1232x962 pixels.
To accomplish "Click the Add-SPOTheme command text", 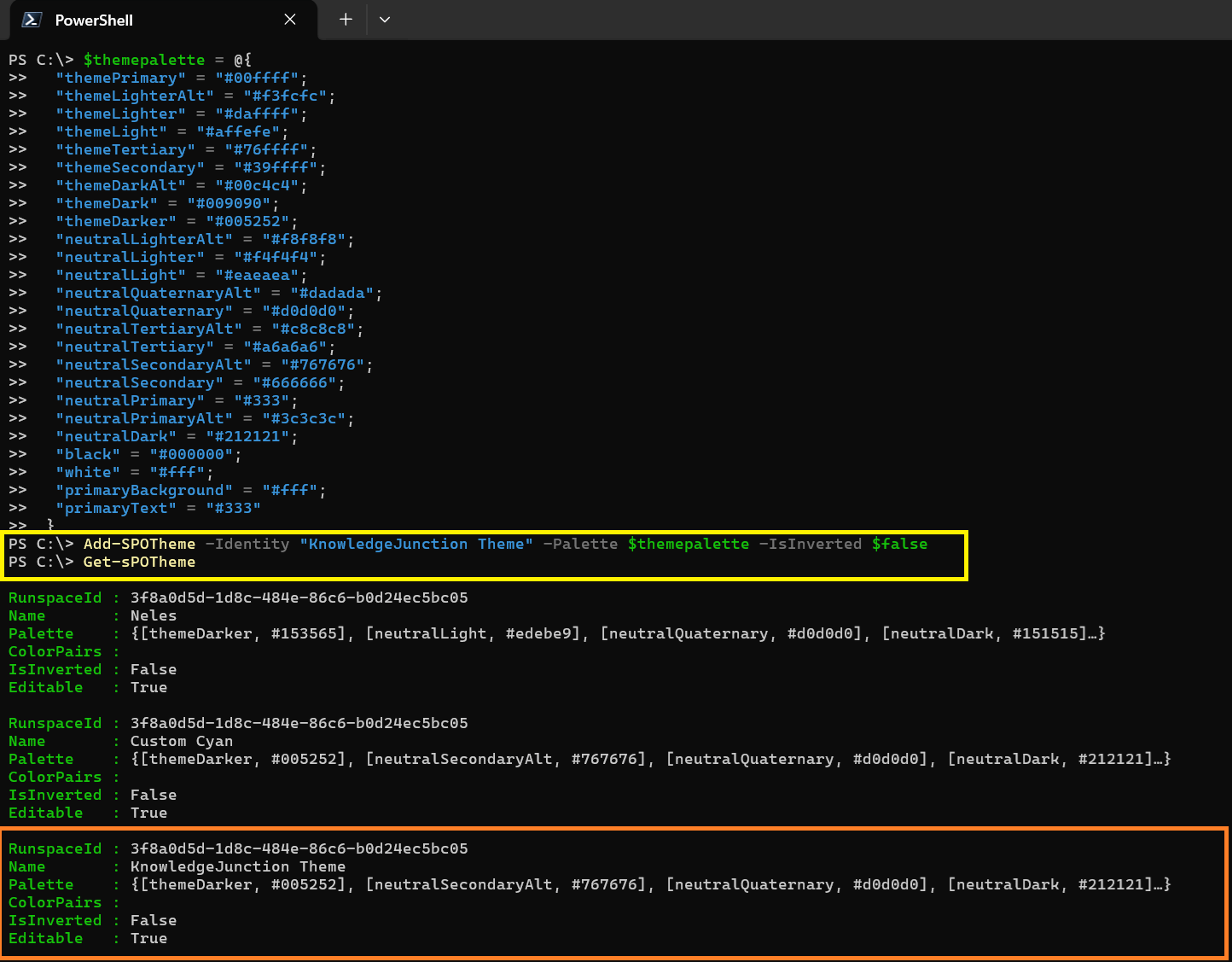I will pyautogui.click(x=137, y=544).
